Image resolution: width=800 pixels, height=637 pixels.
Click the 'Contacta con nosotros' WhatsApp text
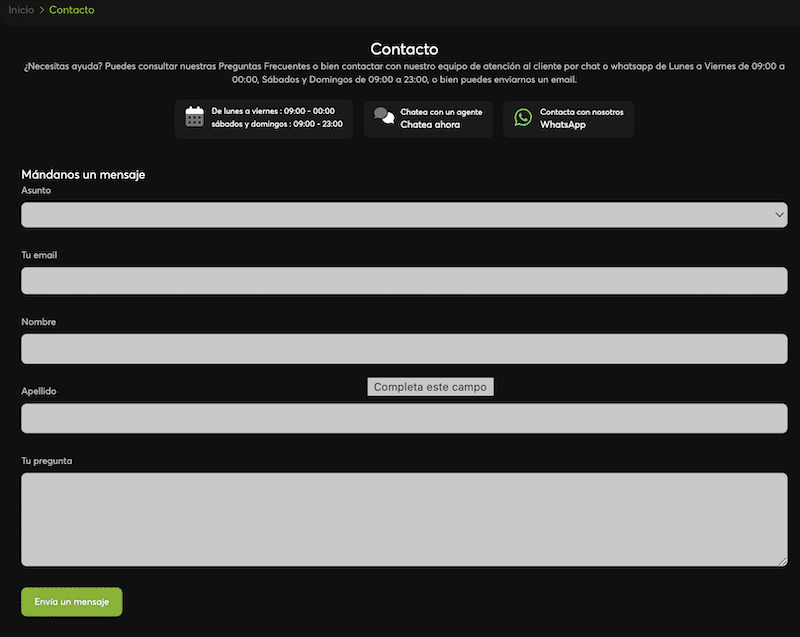tap(581, 112)
